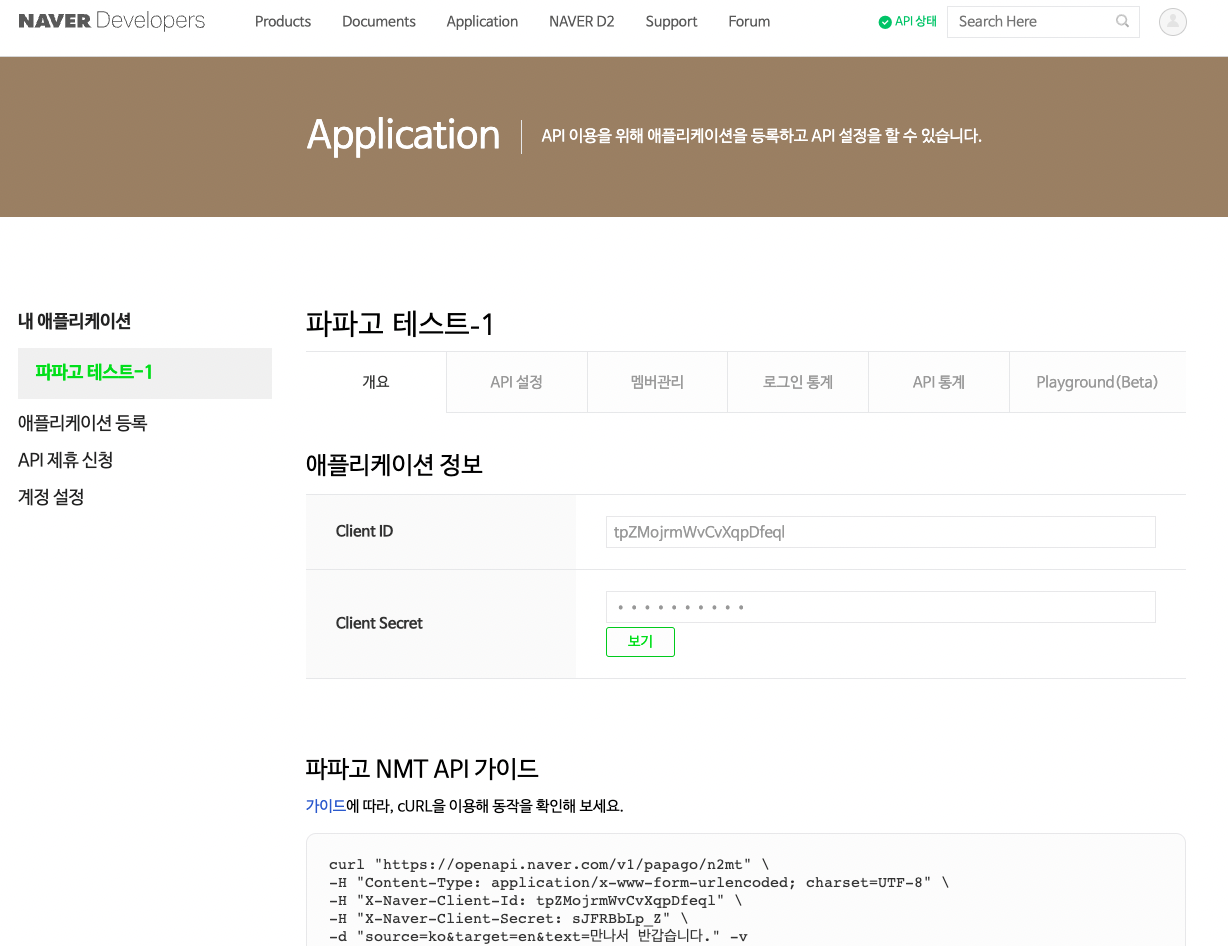Image resolution: width=1228 pixels, height=946 pixels.
Task: Open the user profile avatar icon
Action: (x=1173, y=22)
